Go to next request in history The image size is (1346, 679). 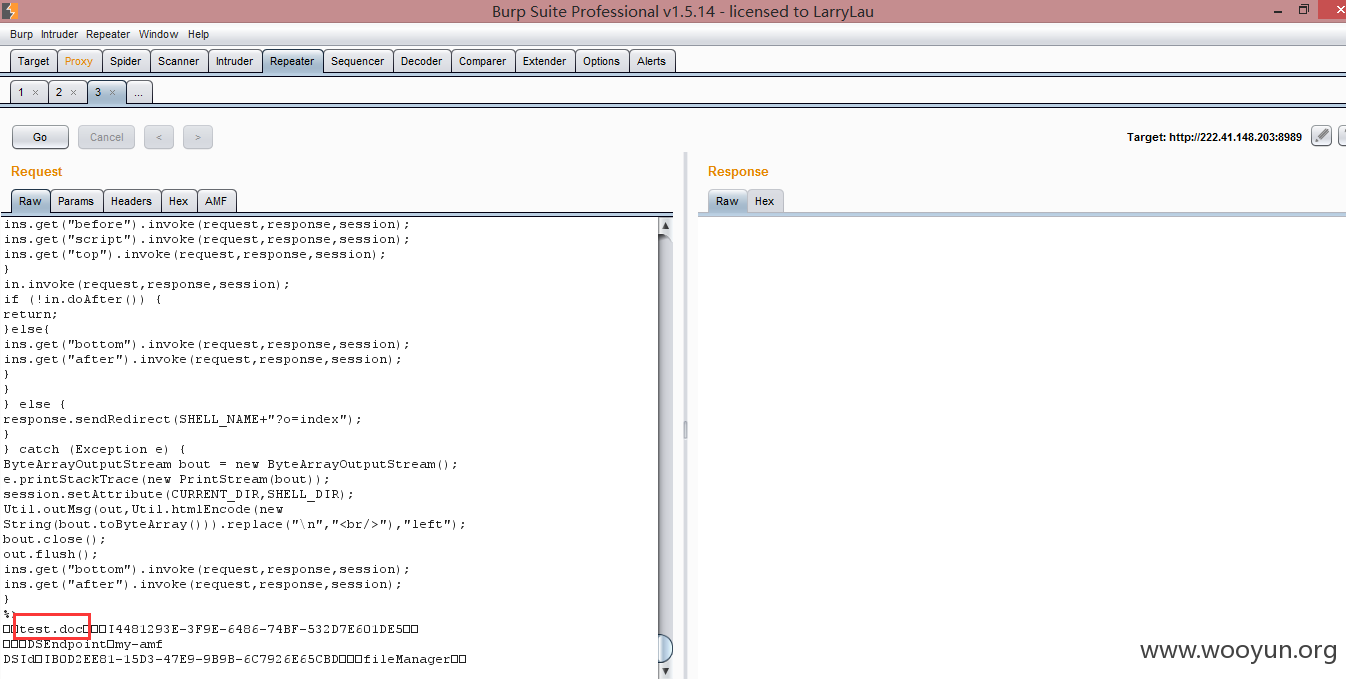[198, 137]
